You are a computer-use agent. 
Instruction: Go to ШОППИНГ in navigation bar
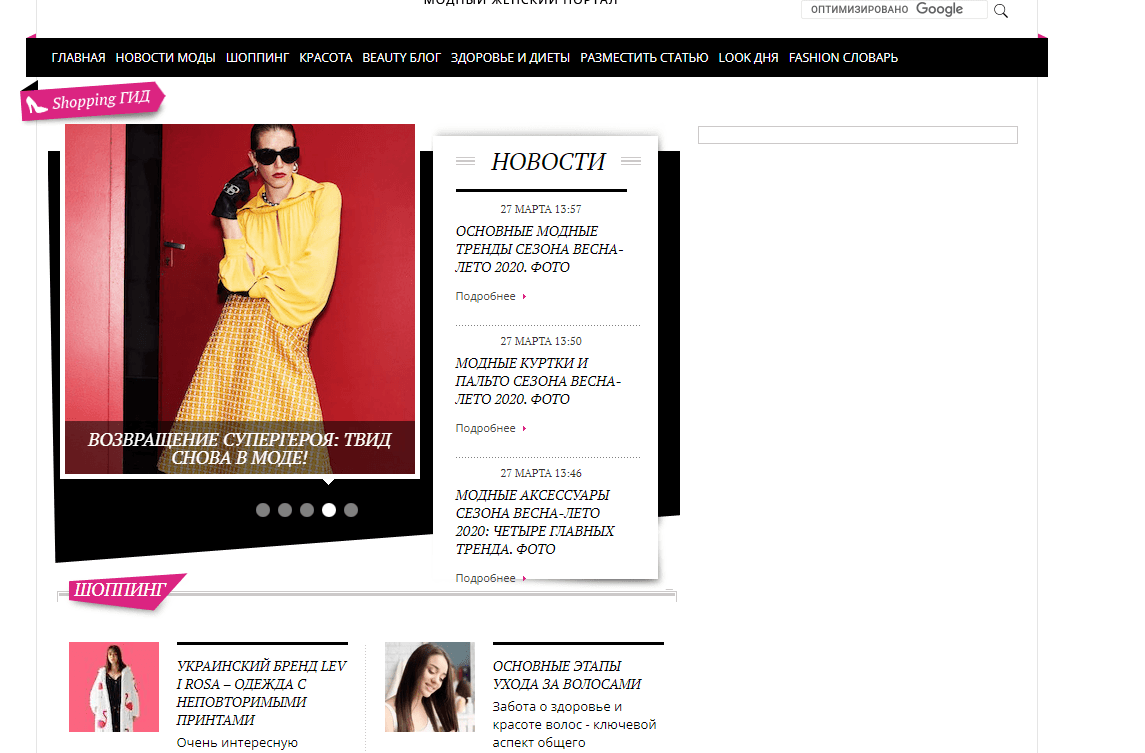[x=257, y=58]
